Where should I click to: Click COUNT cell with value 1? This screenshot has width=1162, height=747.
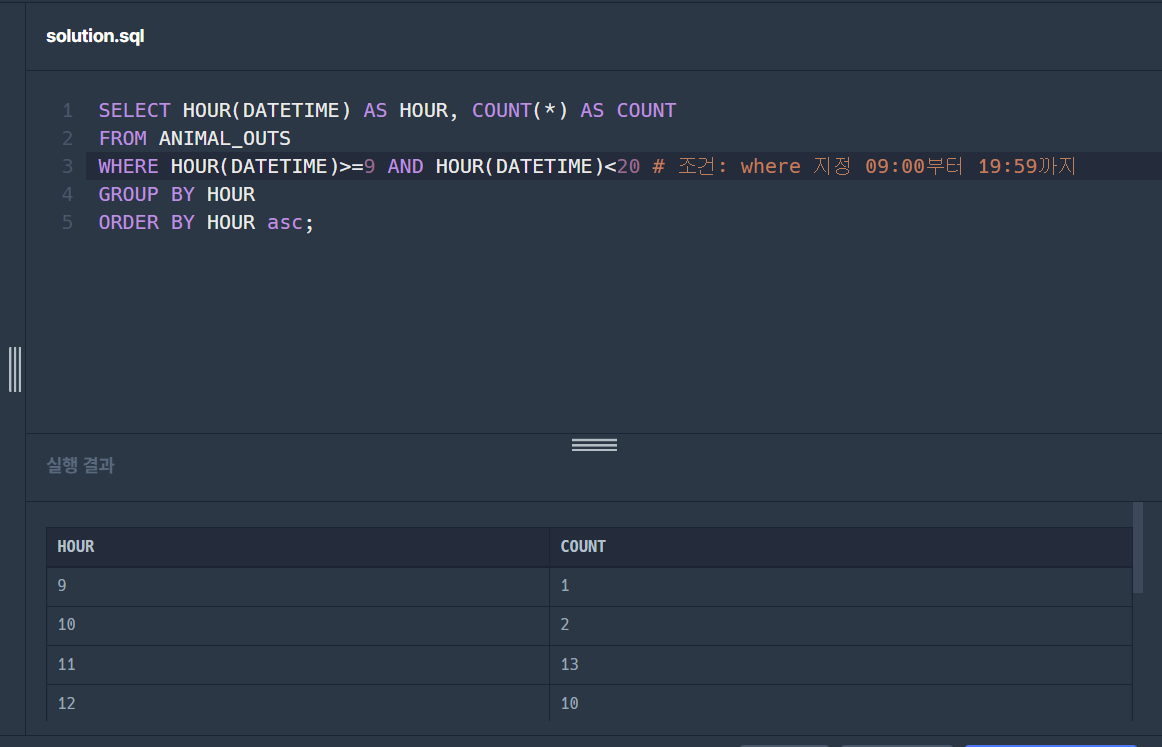(x=840, y=586)
